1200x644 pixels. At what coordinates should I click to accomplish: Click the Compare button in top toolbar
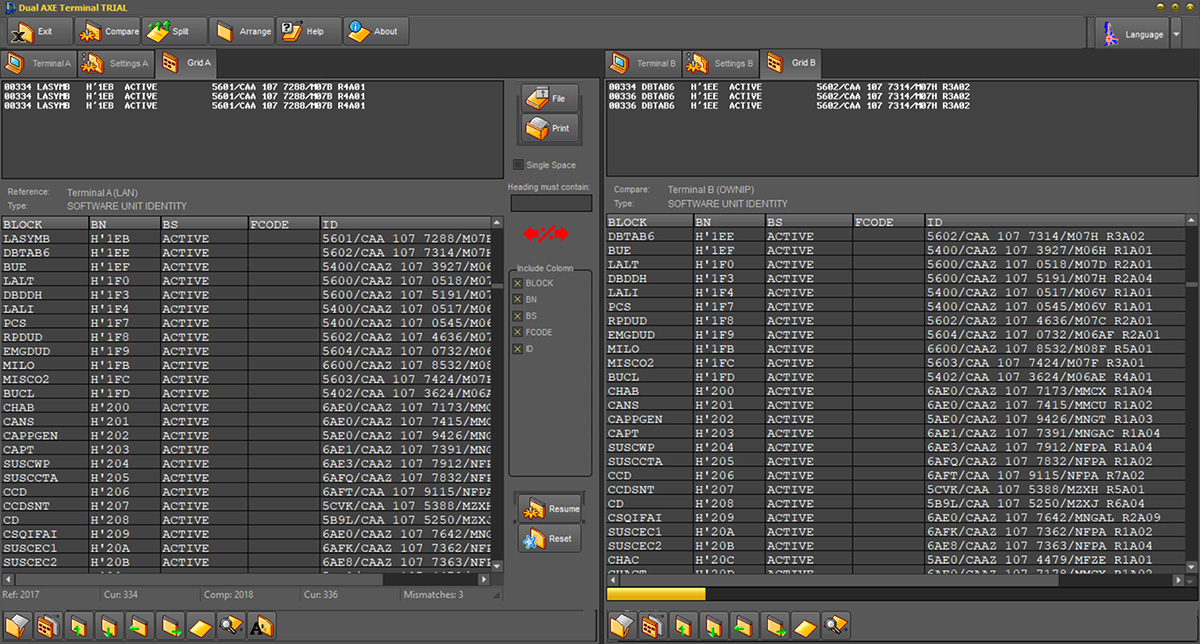coord(107,32)
